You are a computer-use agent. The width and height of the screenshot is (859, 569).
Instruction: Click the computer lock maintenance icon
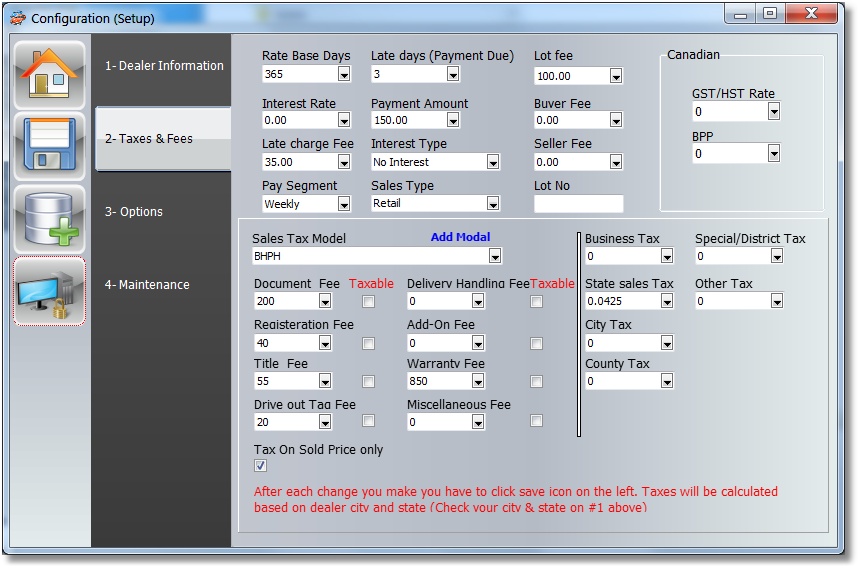click(x=49, y=291)
